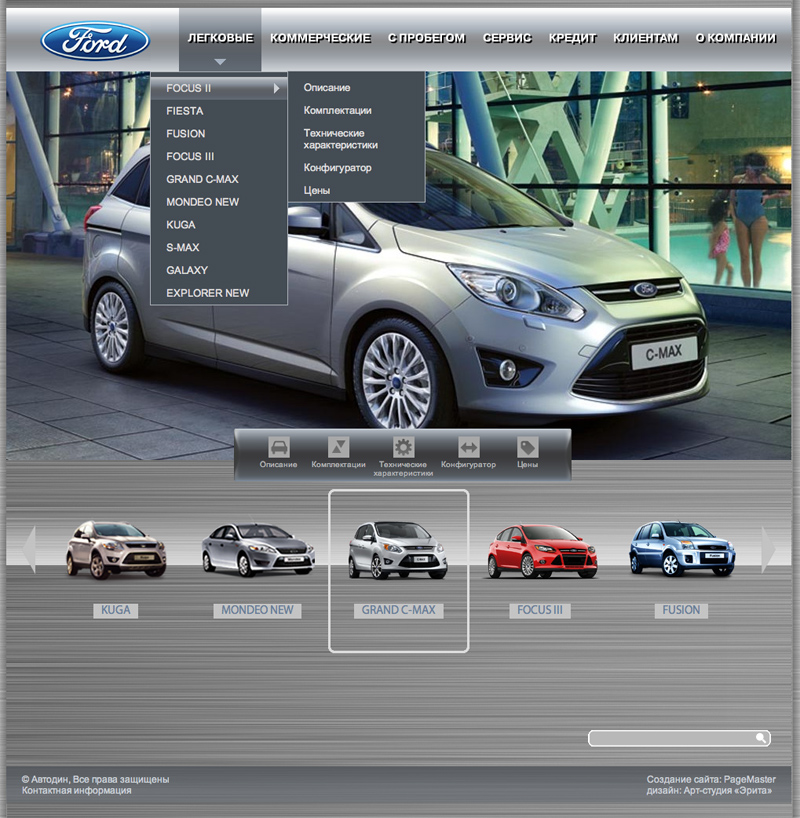The height and width of the screenshot is (818, 800).
Task: Click the KUGA label in carousel
Action: tap(115, 610)
